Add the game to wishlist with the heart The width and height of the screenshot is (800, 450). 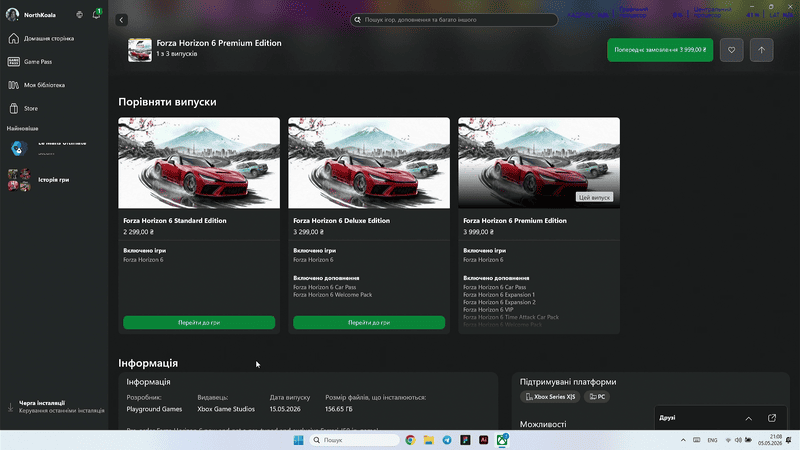[732, 50]
